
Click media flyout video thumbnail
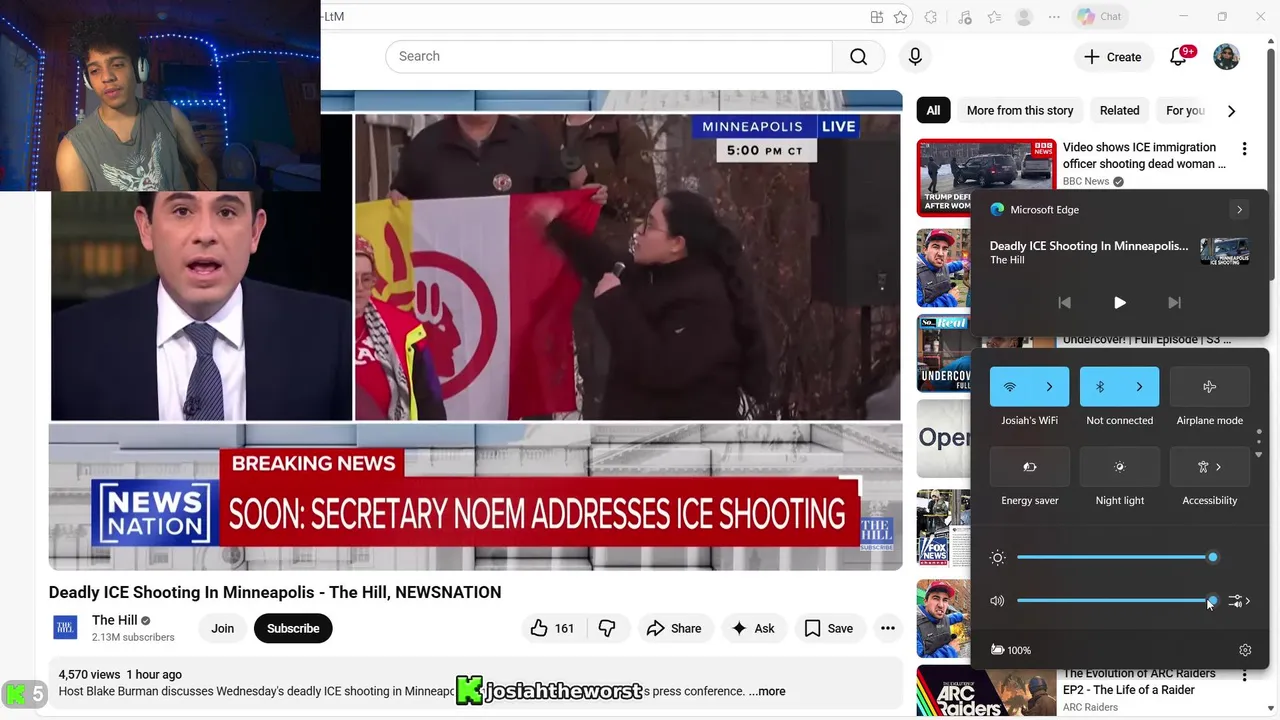tap(1224, 251)
